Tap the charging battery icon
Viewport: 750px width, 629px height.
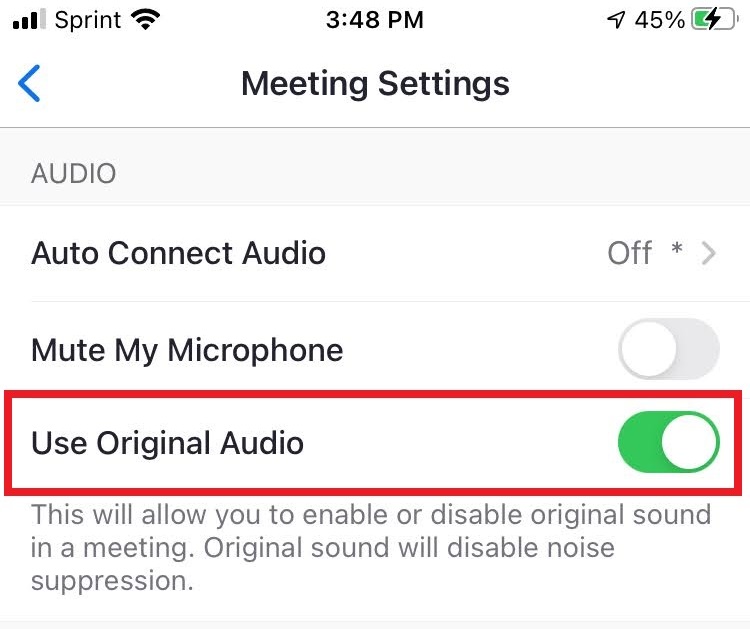coord(714,20)
